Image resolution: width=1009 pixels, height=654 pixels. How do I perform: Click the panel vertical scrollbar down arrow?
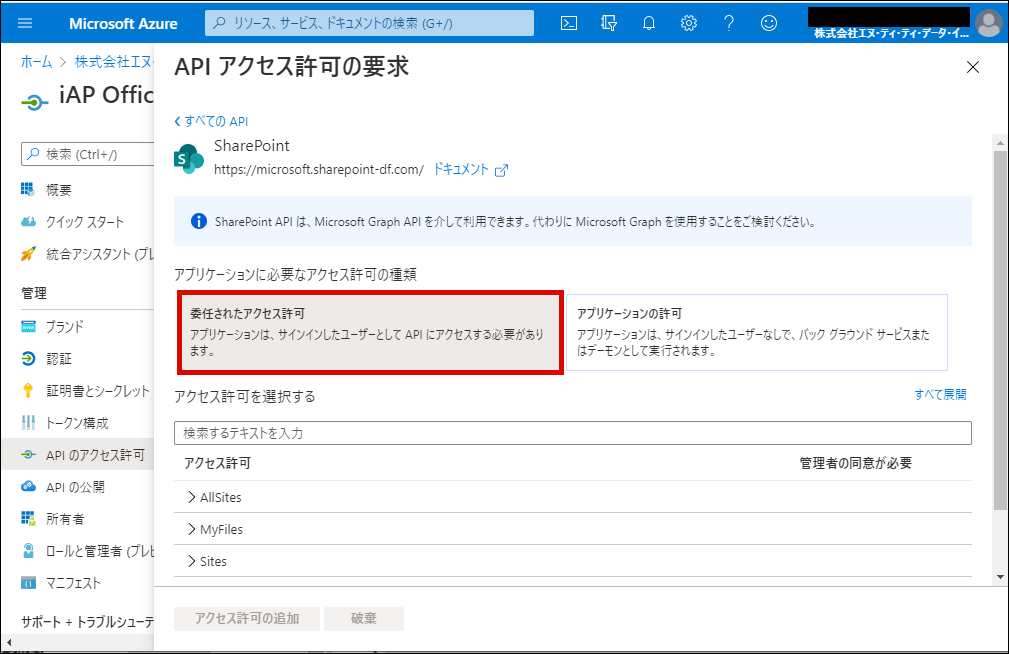pyautogui.click(x=1000, y=577)
